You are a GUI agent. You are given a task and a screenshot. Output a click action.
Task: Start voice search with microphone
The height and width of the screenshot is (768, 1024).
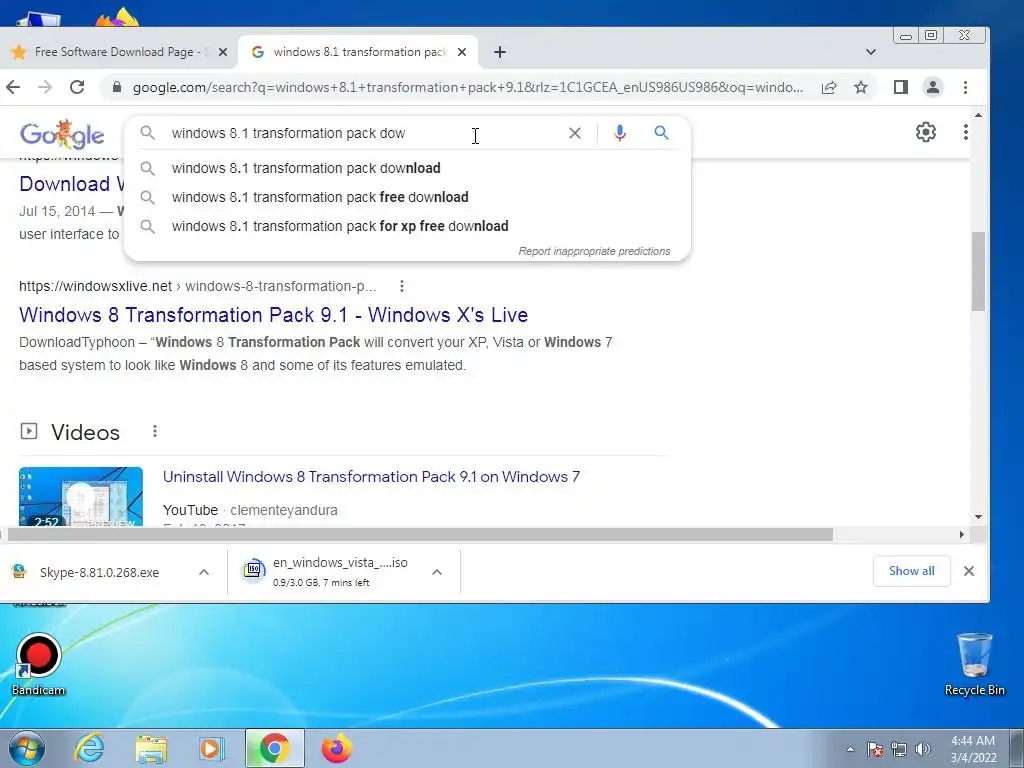pos(620,133)
